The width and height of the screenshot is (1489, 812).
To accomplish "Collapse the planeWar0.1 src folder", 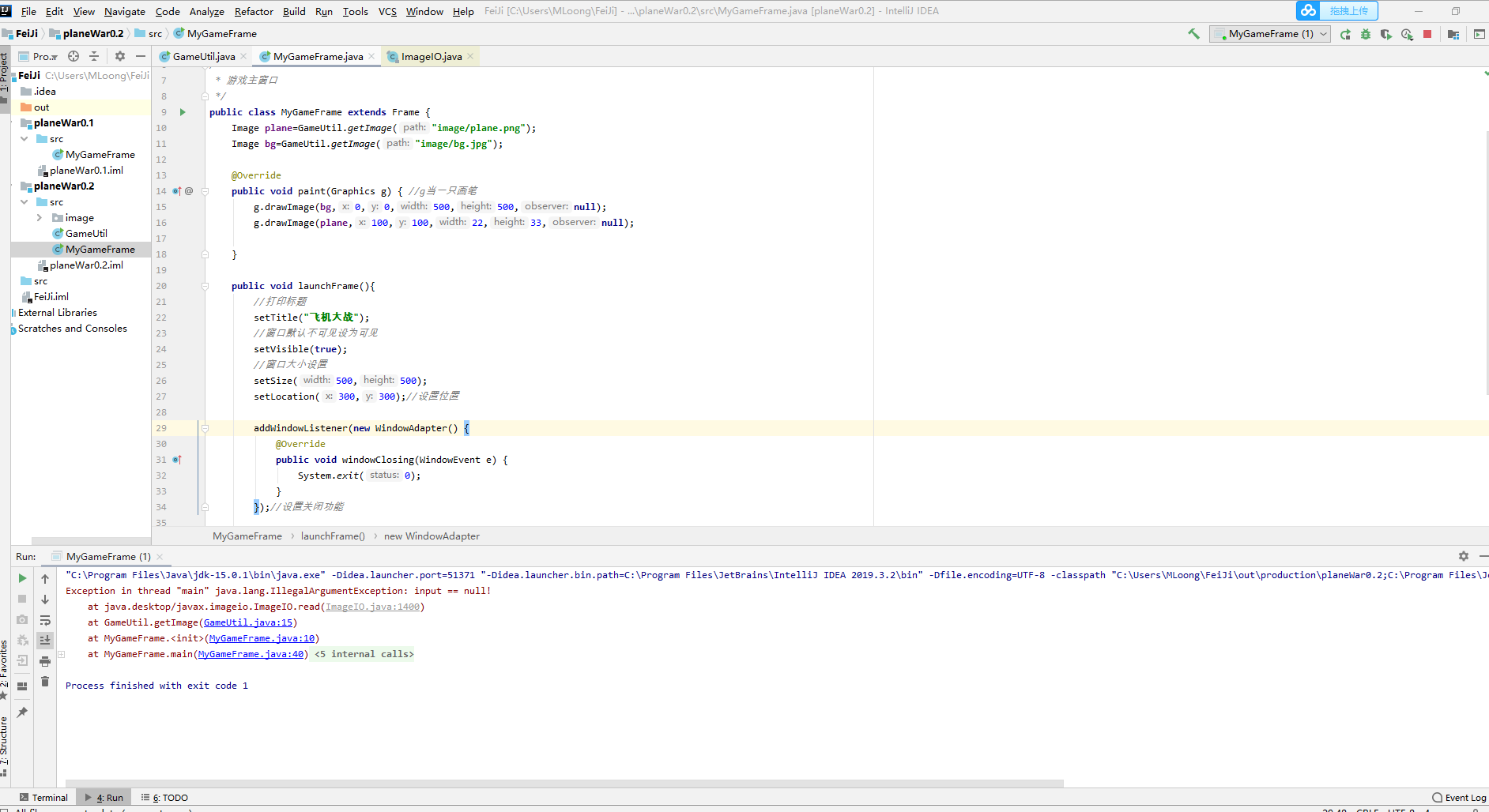I will point(25,139).
